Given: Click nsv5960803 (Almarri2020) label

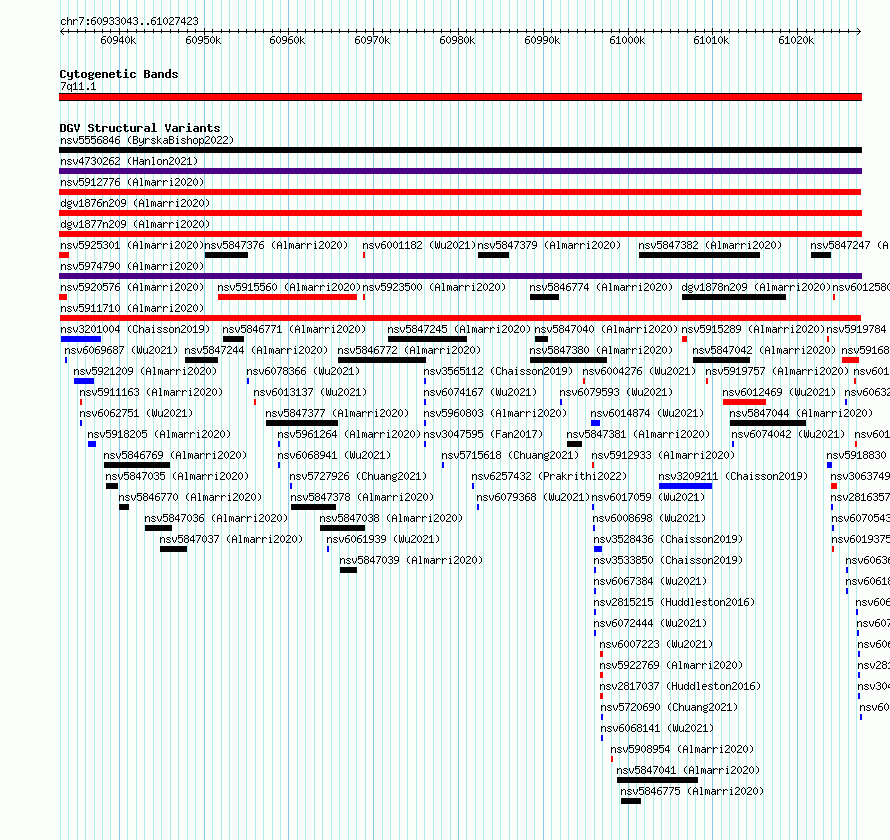Looking at the screenshot, I should (495, 413).
